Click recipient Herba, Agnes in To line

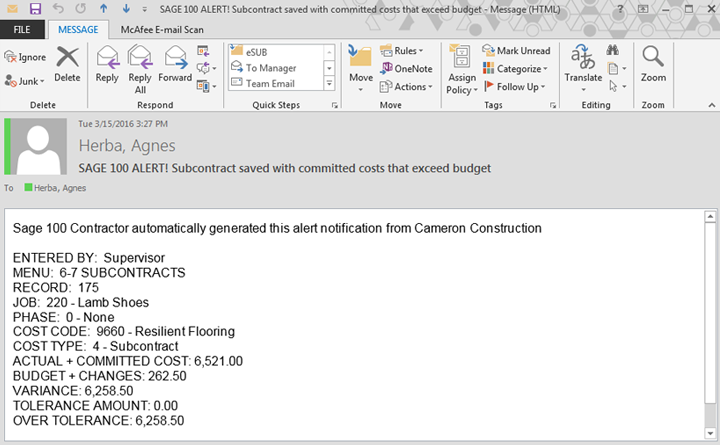click(60, 188)
